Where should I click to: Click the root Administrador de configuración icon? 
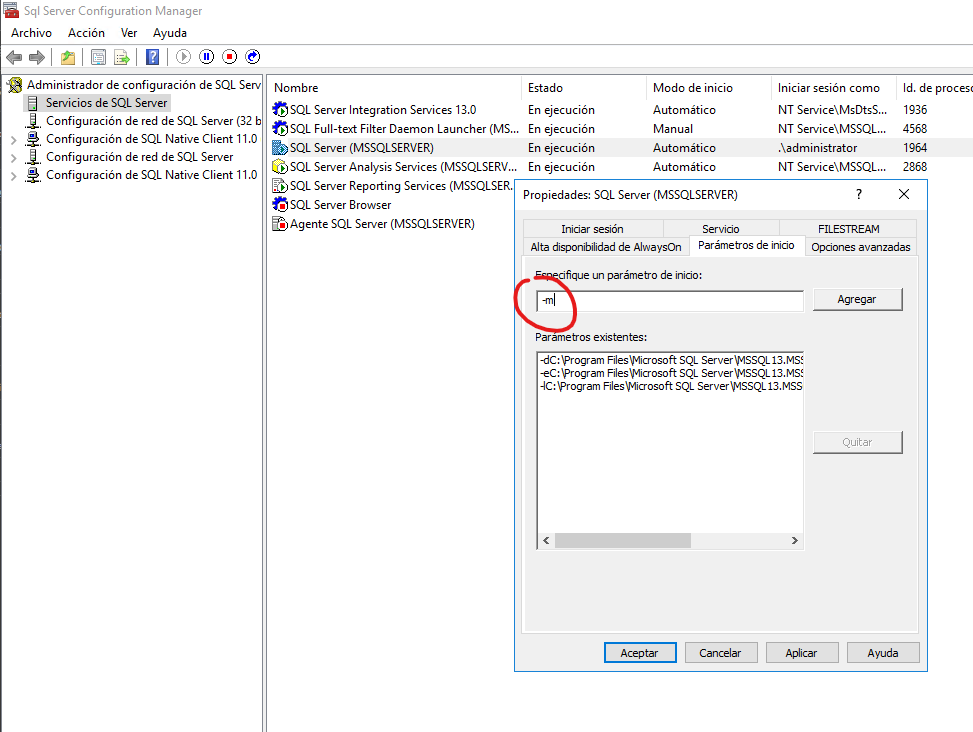tap(15, 85)
